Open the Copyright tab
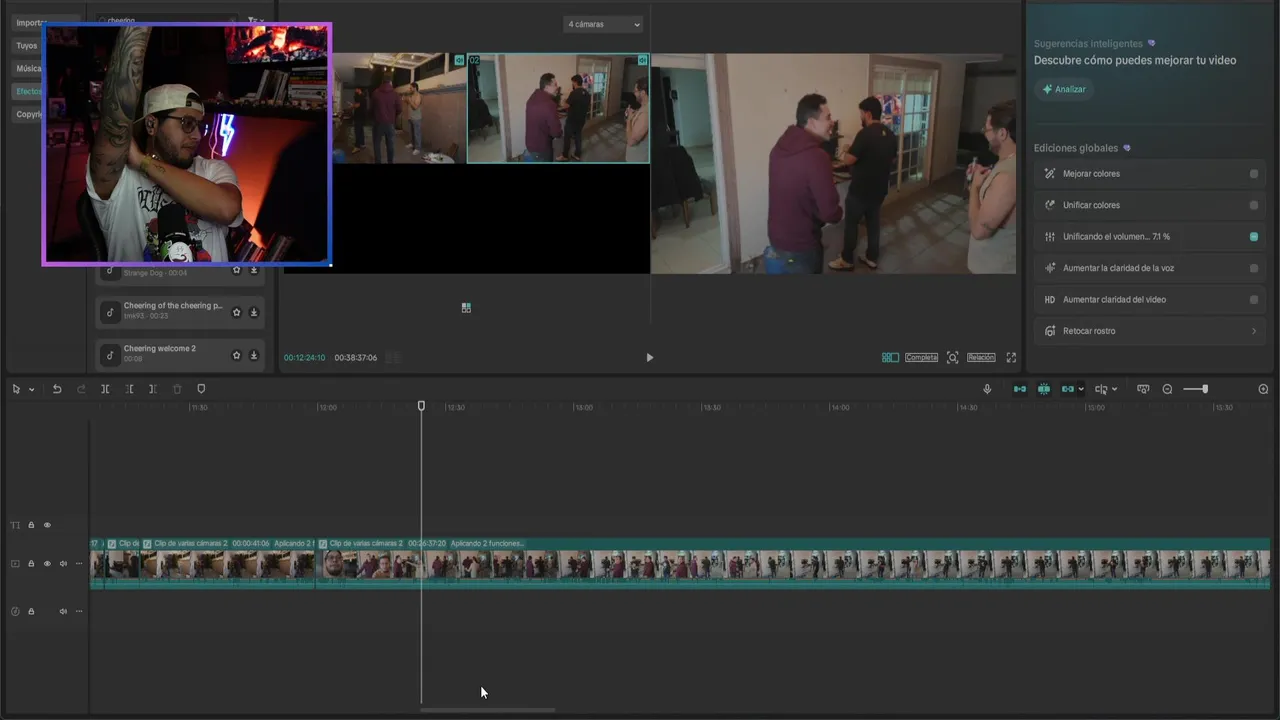The width and height of the screenshot is (1280, 720). point(28,115)
